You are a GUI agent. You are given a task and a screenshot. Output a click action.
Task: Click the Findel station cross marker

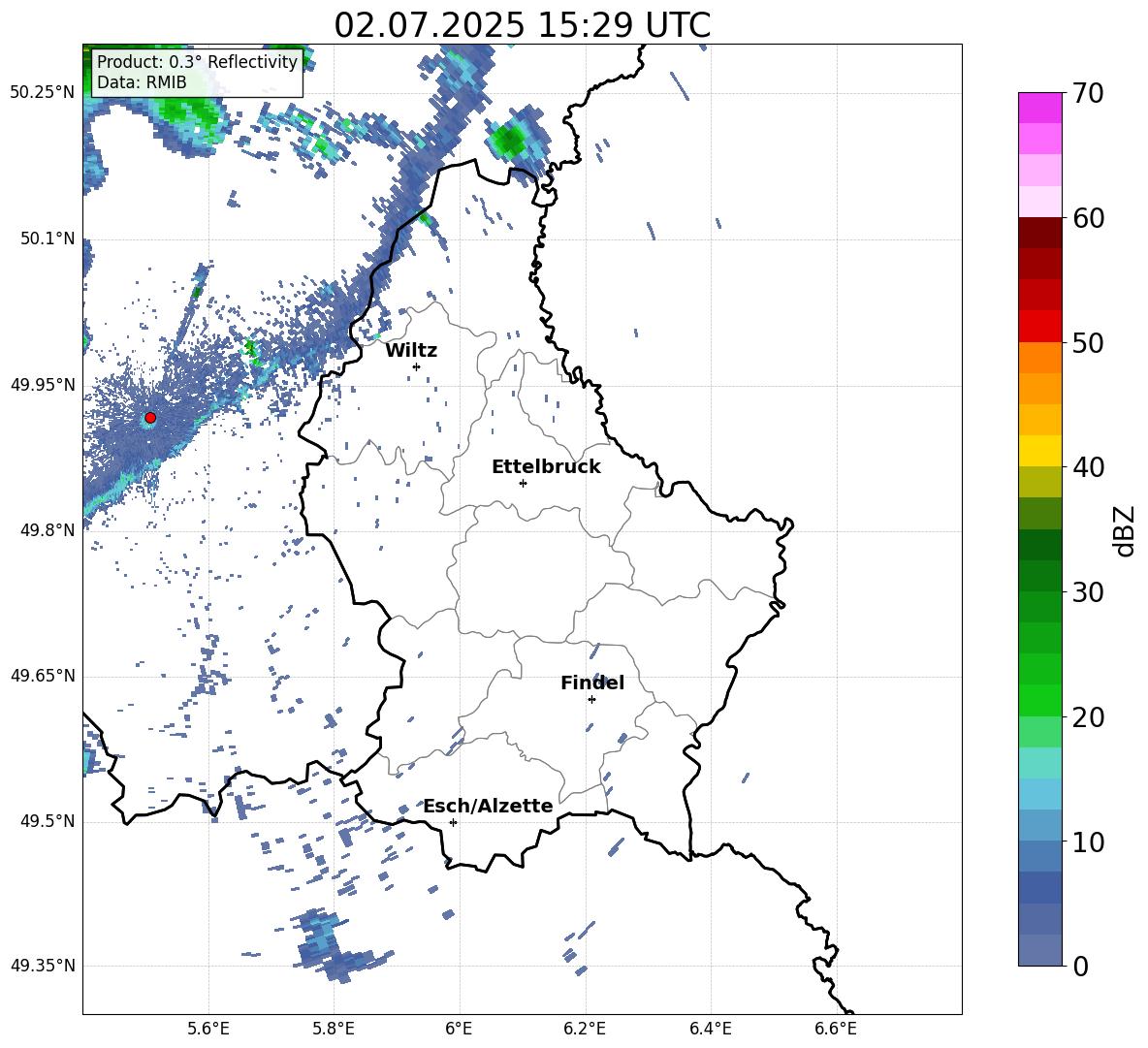pos(591,700)
